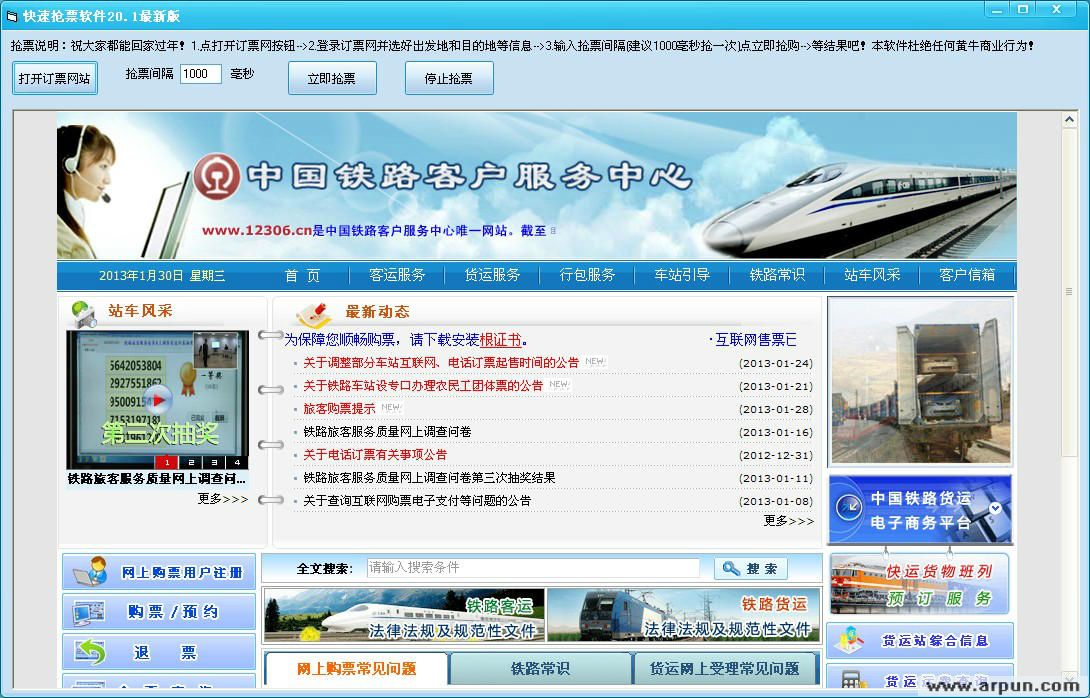Open the 货运服务 navigation item
This screenshot has width=1090, height=698.
[x=492, y=275]
